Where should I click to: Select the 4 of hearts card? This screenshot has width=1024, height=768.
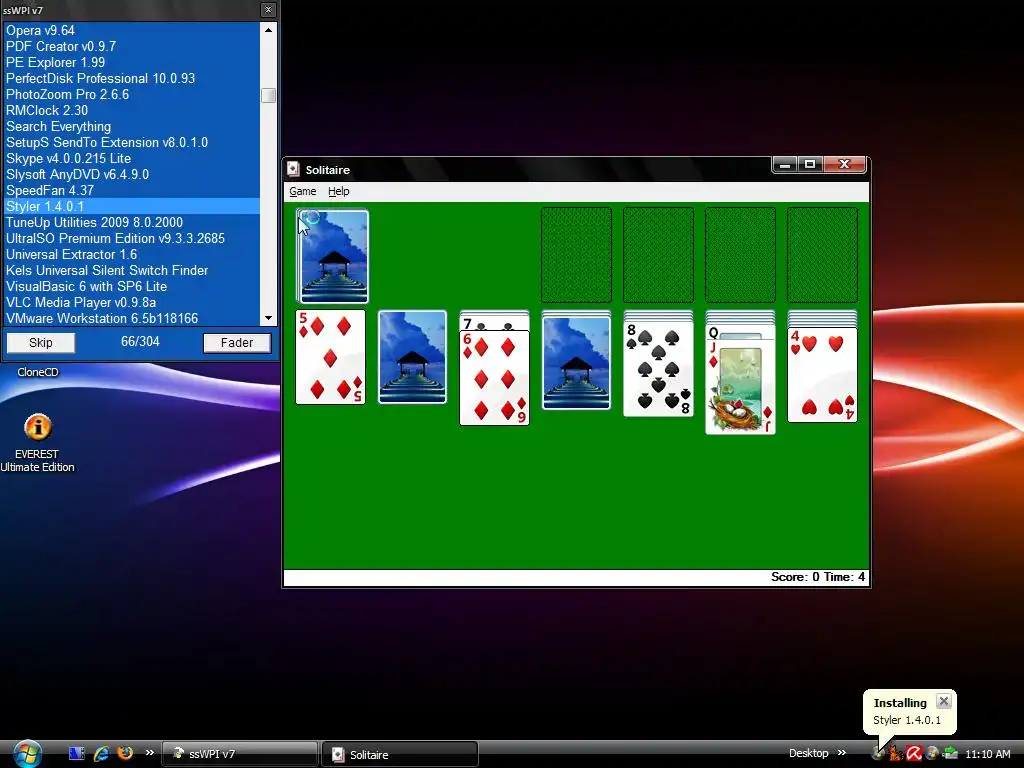coord(822,375)
